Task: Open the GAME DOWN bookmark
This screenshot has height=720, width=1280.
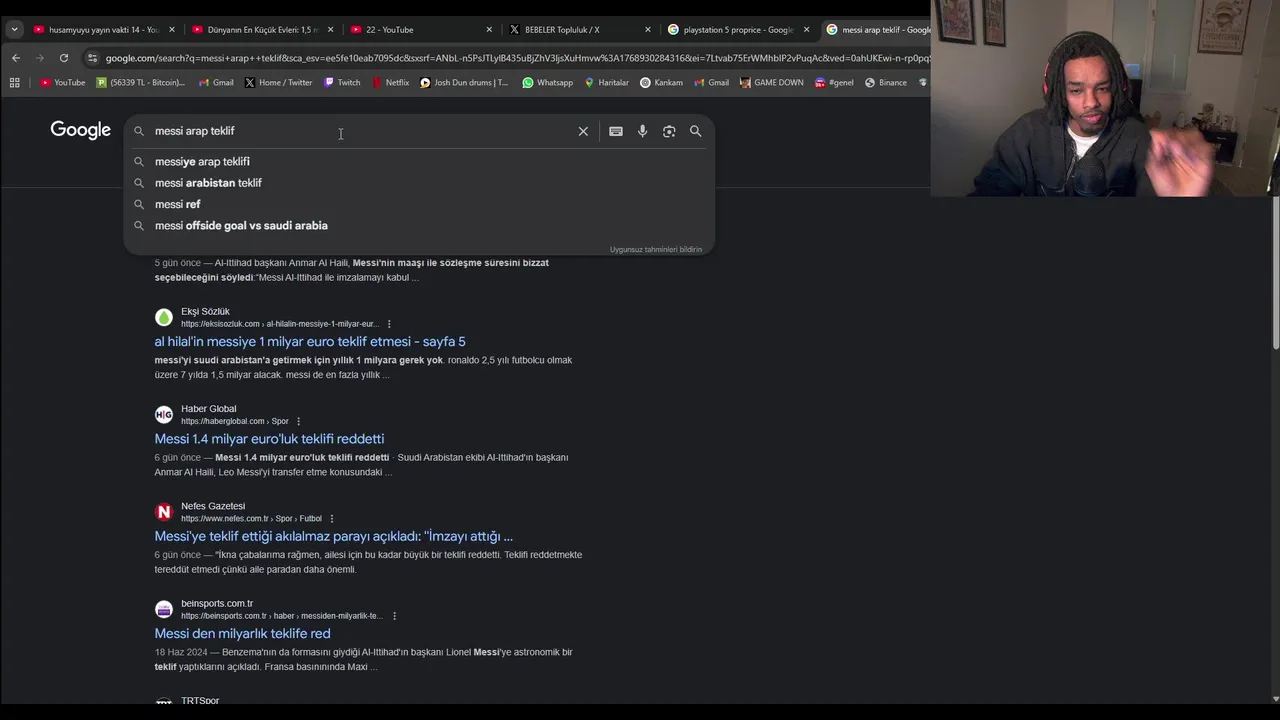Action: pos(772,83)
